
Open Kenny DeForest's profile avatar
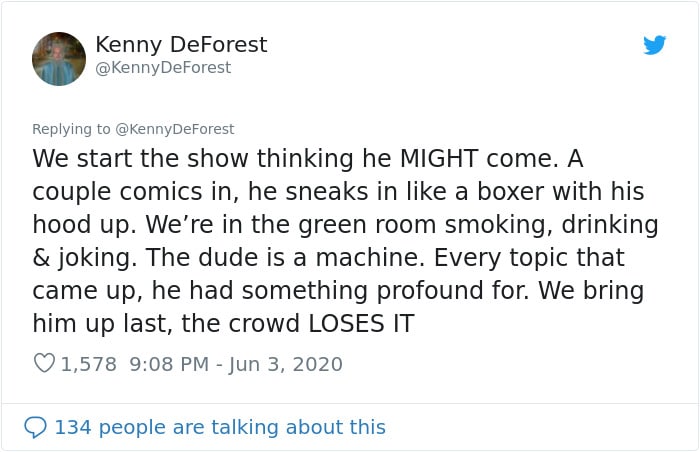pos(59,59)
